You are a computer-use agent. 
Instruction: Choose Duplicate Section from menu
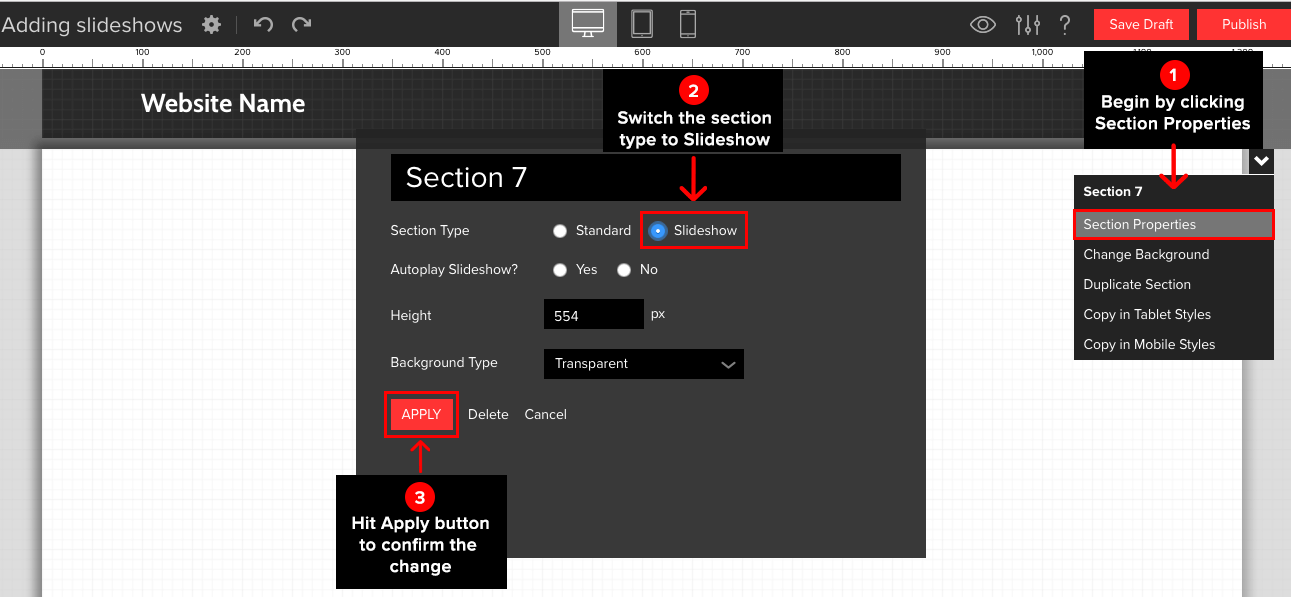1137,285
